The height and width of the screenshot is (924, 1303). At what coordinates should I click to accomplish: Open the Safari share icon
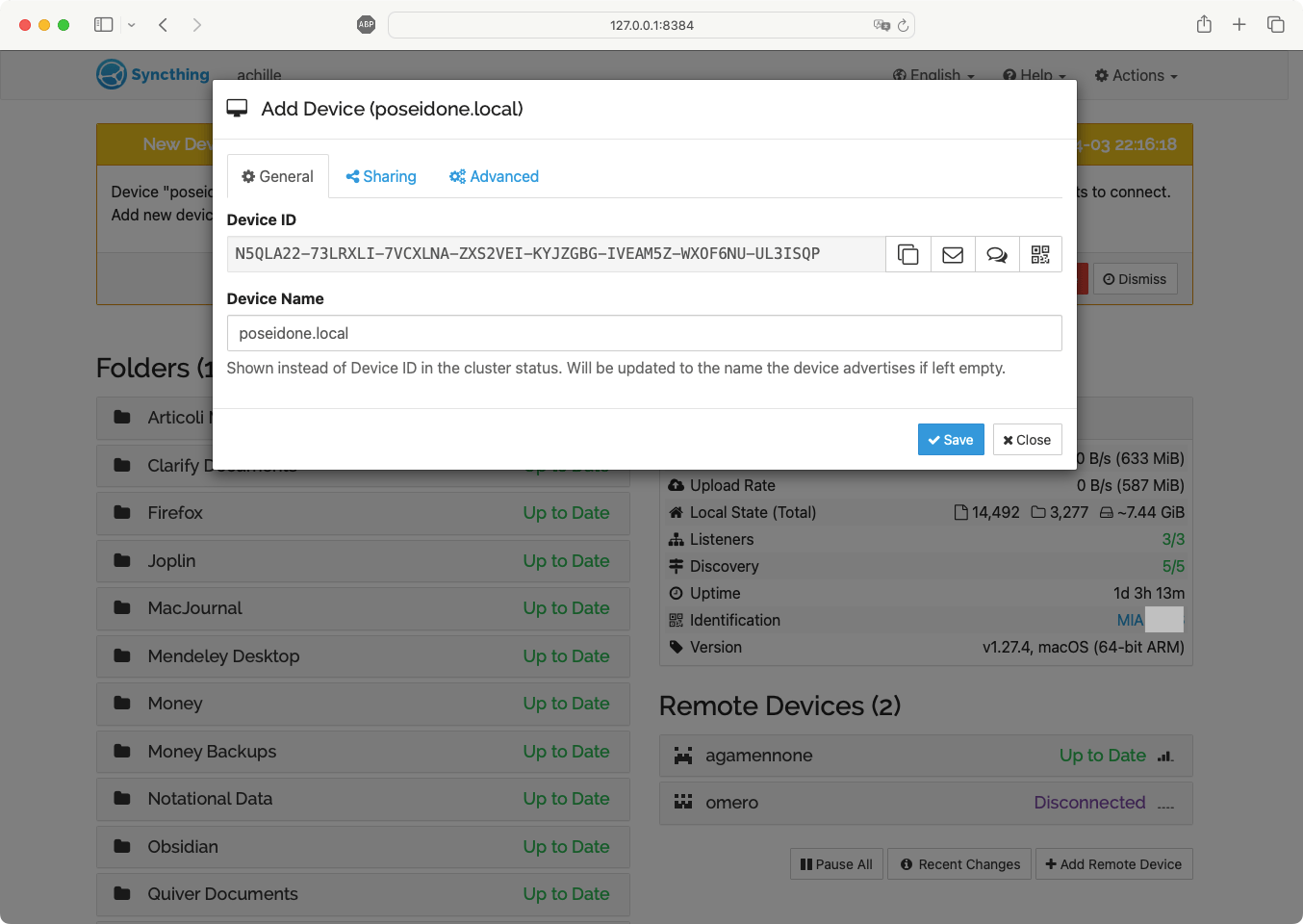[x=1204, y=25]
